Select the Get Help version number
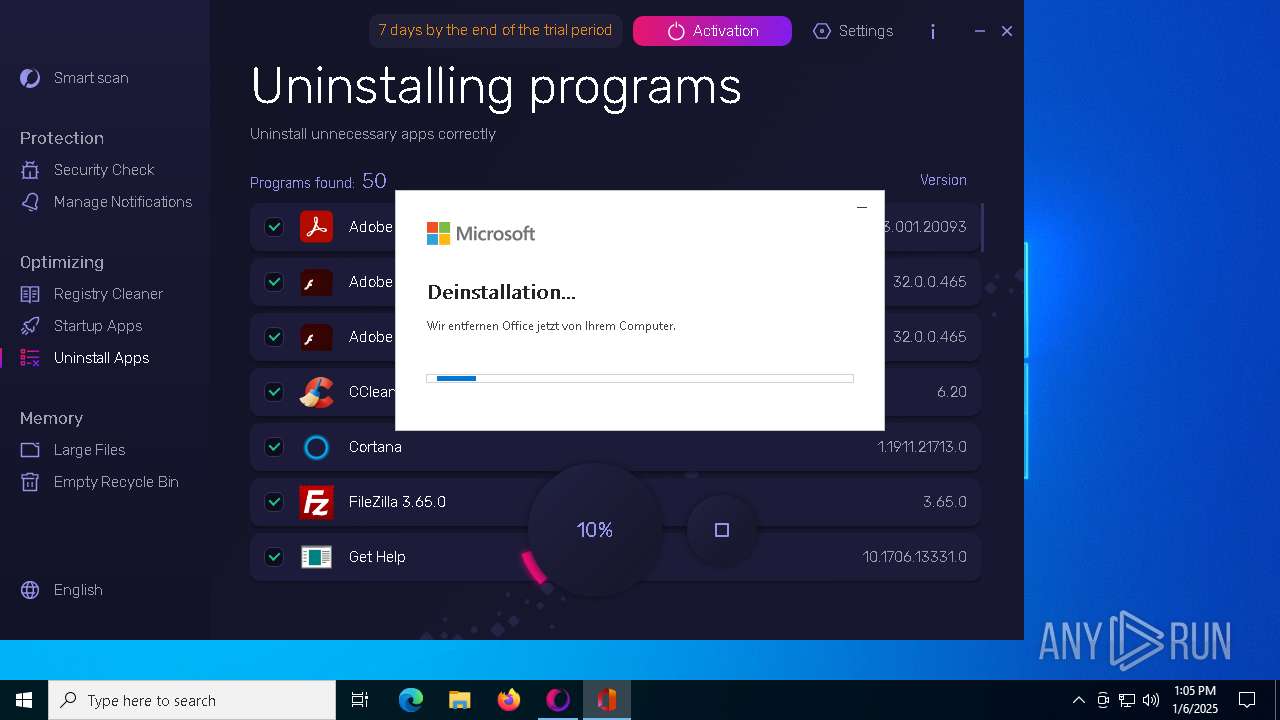Viewport: 1280px width, 720px height. (x=914, y=557)
